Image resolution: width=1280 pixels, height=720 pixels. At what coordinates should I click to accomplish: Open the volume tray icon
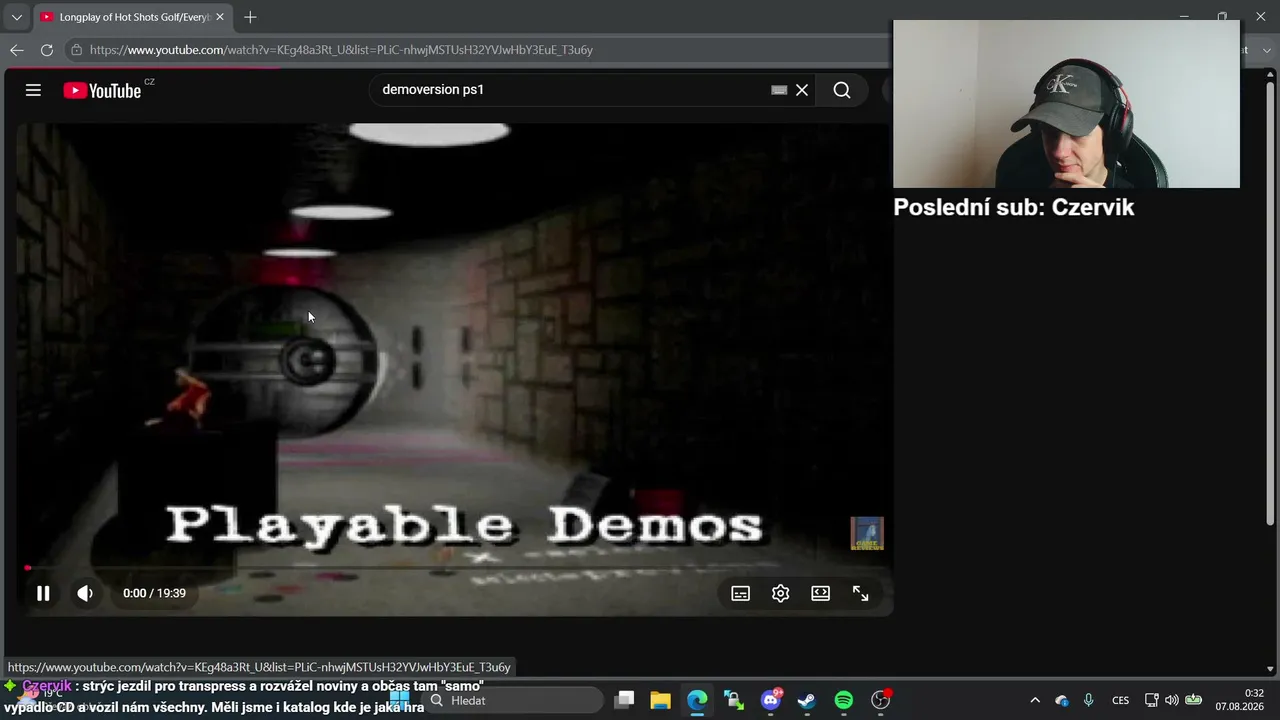pyautogui.click(x=1172, y=700)
